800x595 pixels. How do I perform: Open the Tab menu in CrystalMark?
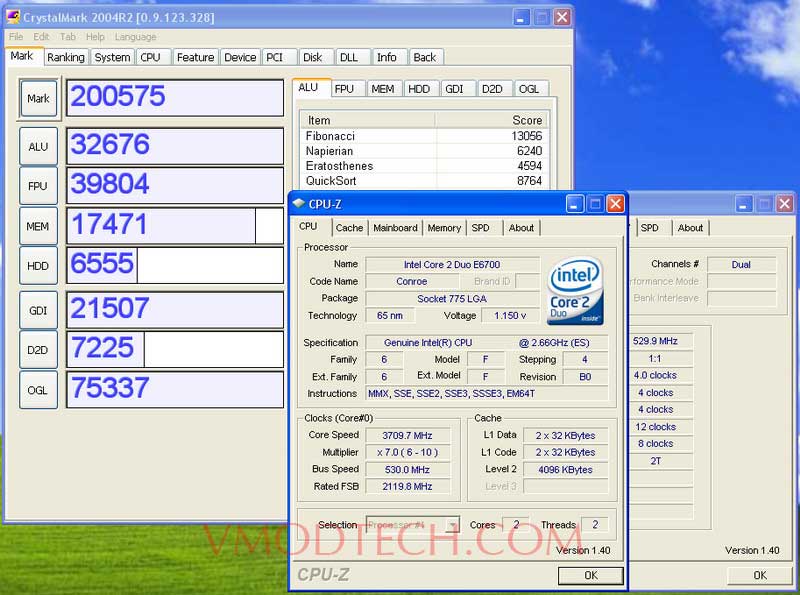(x=68, y=37)
